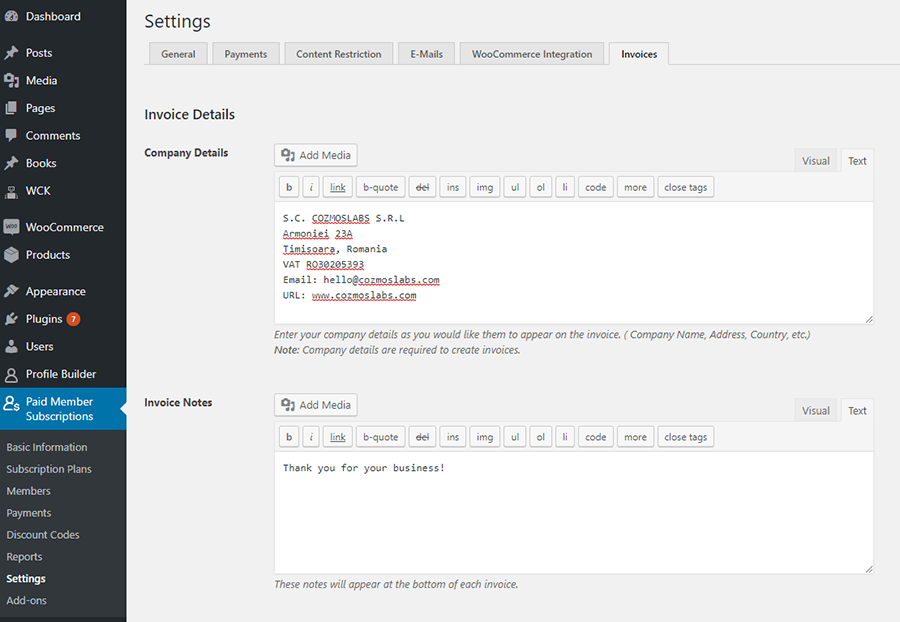
Task: Click the Profile Builder icon
Action: pos(11,374)
